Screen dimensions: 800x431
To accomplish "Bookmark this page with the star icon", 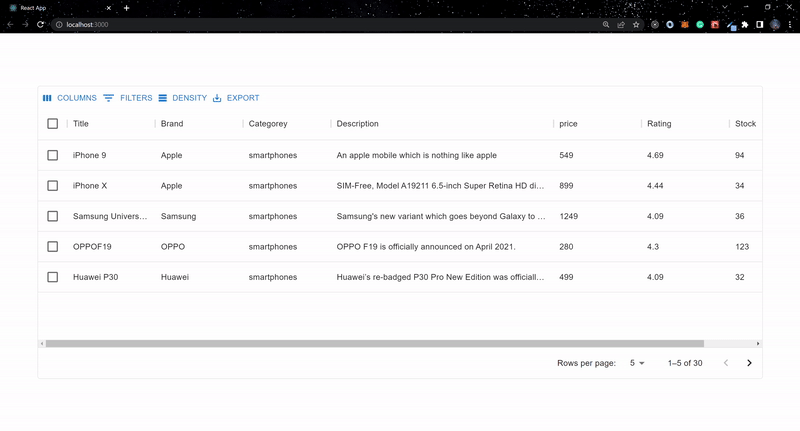I will (x=636, y=24).
